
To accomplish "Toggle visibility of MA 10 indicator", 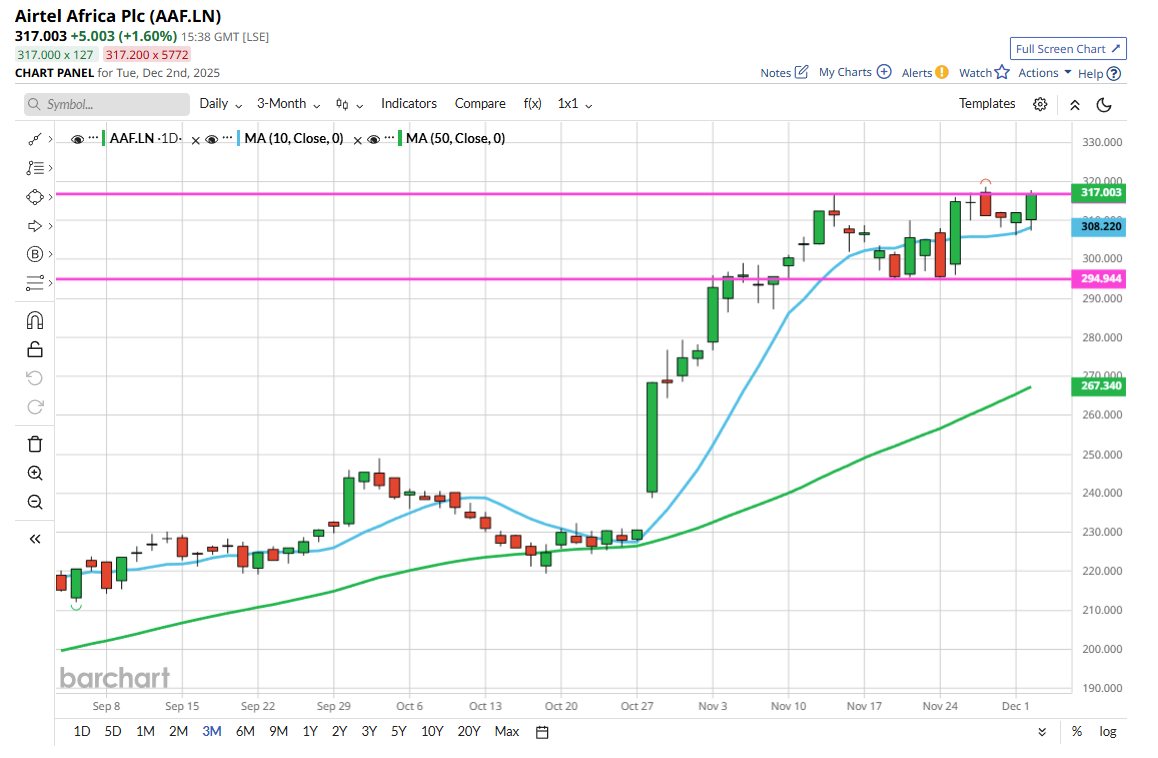I will coord(211,139).
